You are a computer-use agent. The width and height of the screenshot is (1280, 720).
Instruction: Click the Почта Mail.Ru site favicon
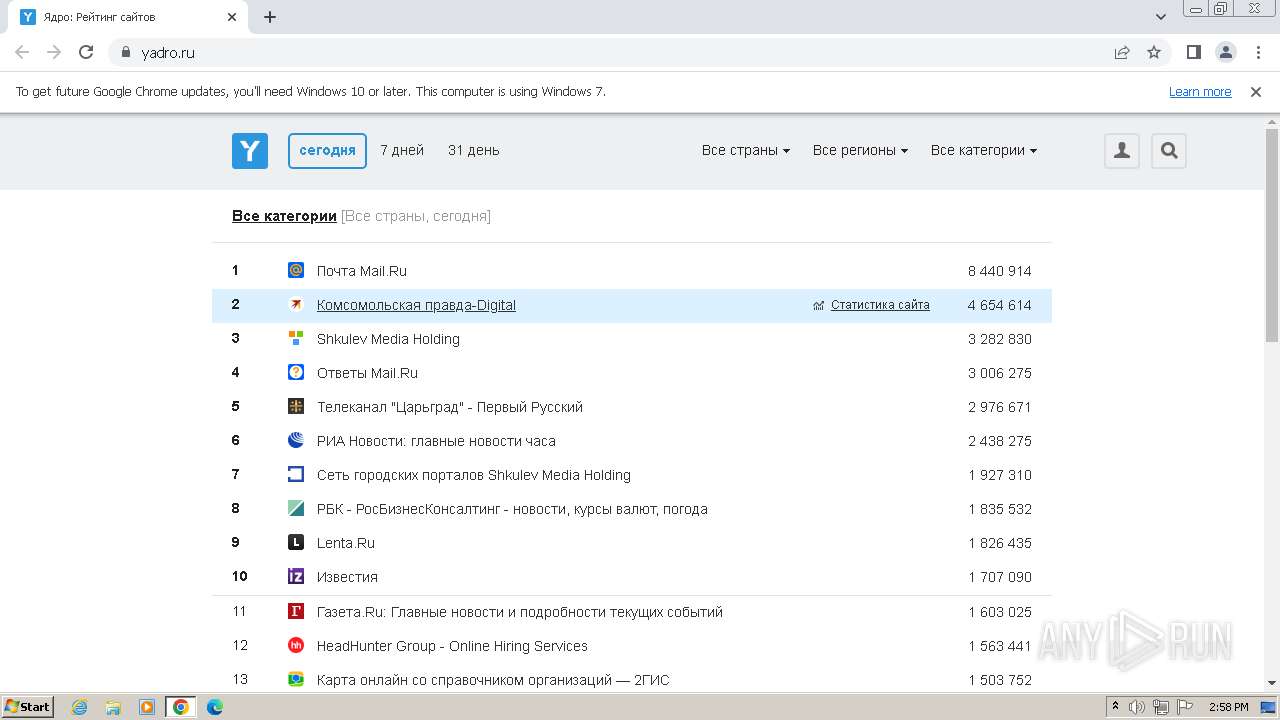coord(296,270)
